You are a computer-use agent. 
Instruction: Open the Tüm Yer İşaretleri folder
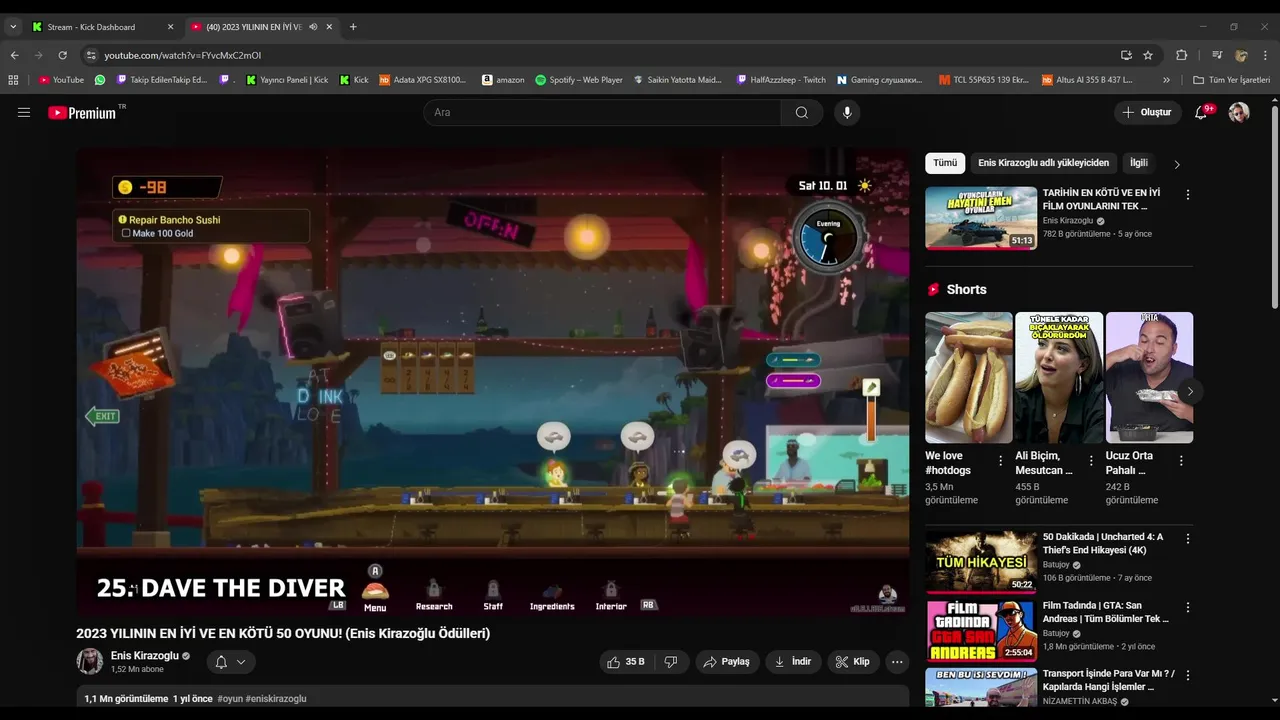(1232, 80)
